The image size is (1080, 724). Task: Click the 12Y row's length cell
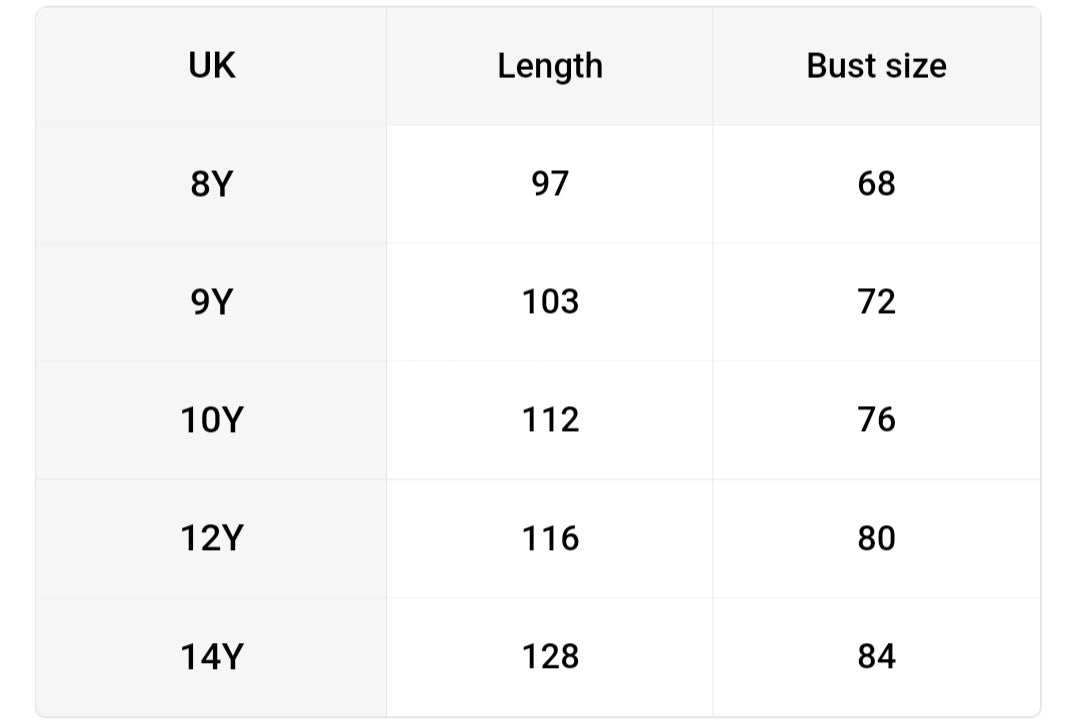pos(550,539)
